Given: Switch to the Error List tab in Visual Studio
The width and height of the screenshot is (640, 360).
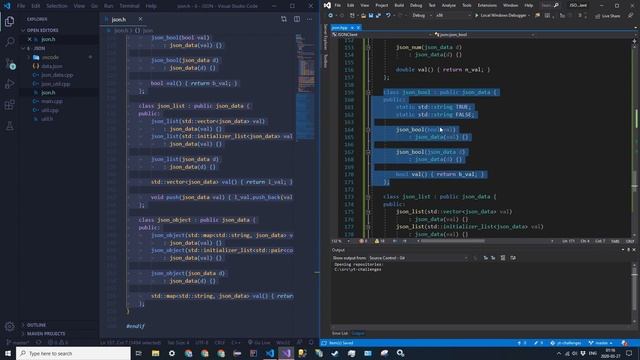Looking at the screenshot, I should [x=340, y=333].
